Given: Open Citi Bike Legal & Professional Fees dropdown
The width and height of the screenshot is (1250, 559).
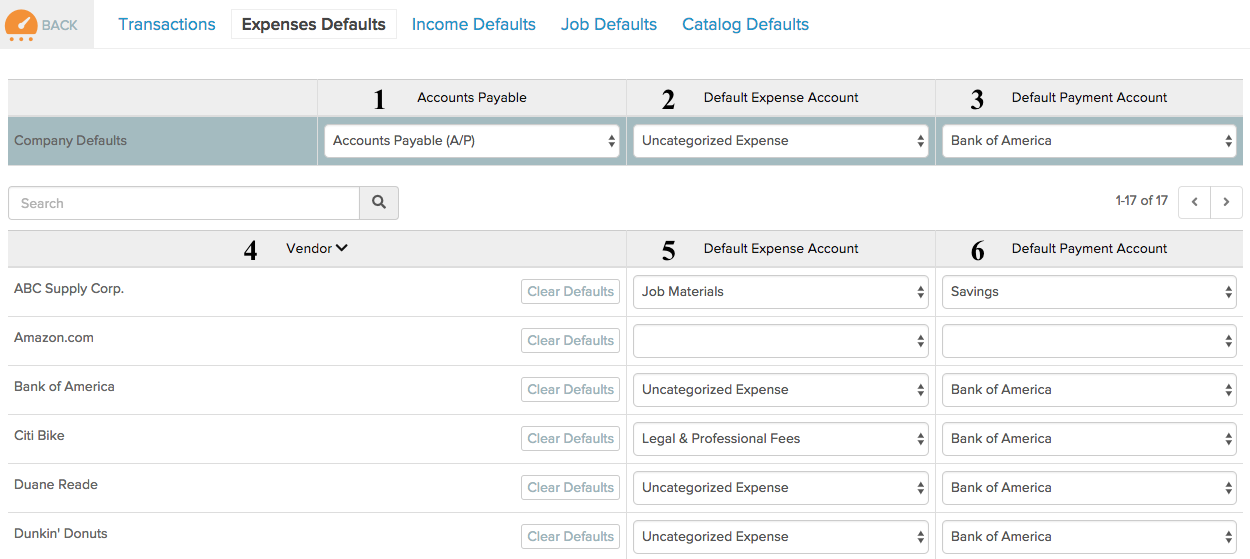Looking at the screenshot, I should coord(781,439).
